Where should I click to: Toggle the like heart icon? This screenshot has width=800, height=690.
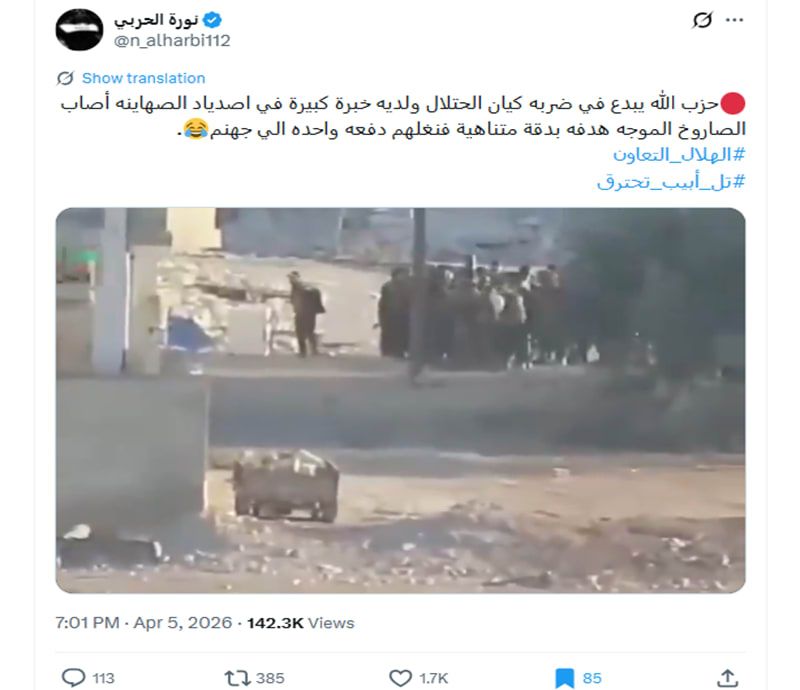[401, 678]
